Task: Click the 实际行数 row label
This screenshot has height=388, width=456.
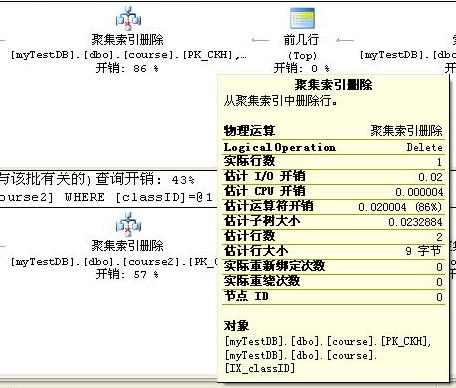Action: pyautogui.click(x=249, y=161)
